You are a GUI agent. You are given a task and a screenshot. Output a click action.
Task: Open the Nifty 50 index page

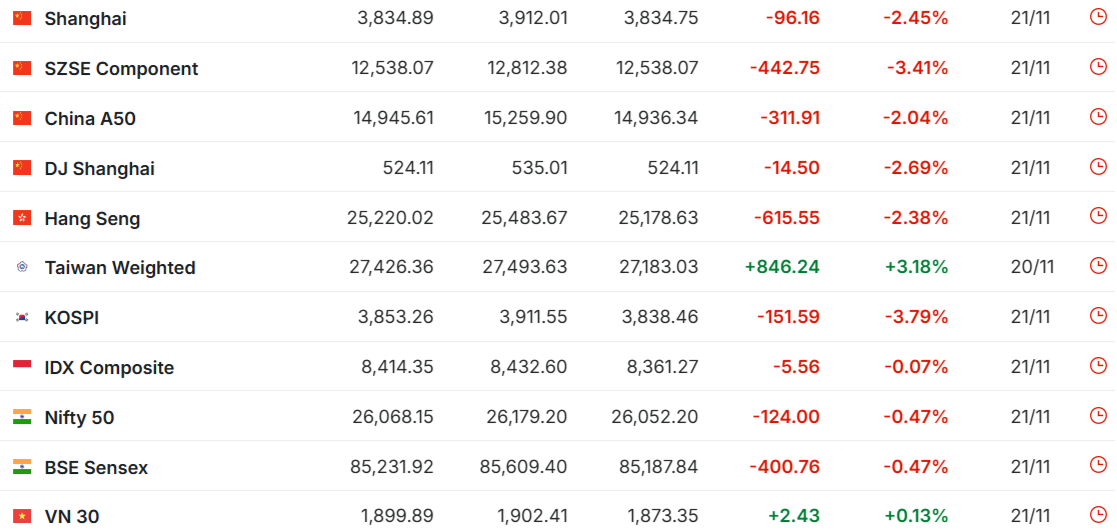pyautogui.click(x=79, y=418)
